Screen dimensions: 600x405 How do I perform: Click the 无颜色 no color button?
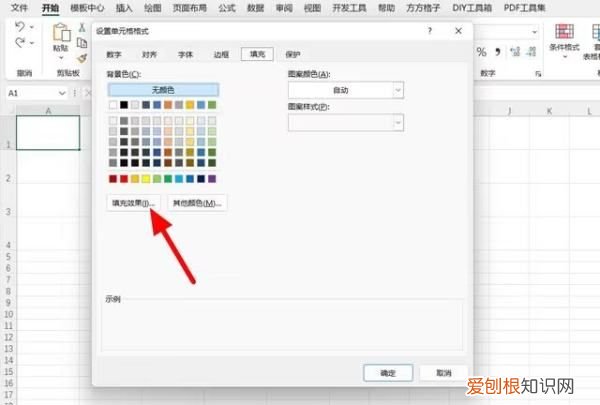163,90
